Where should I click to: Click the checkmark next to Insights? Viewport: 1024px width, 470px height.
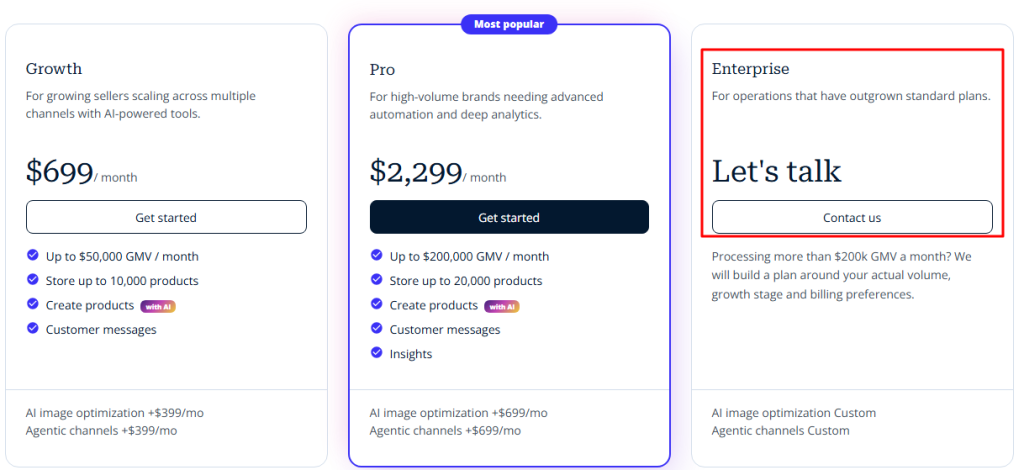tap(376, 352)
